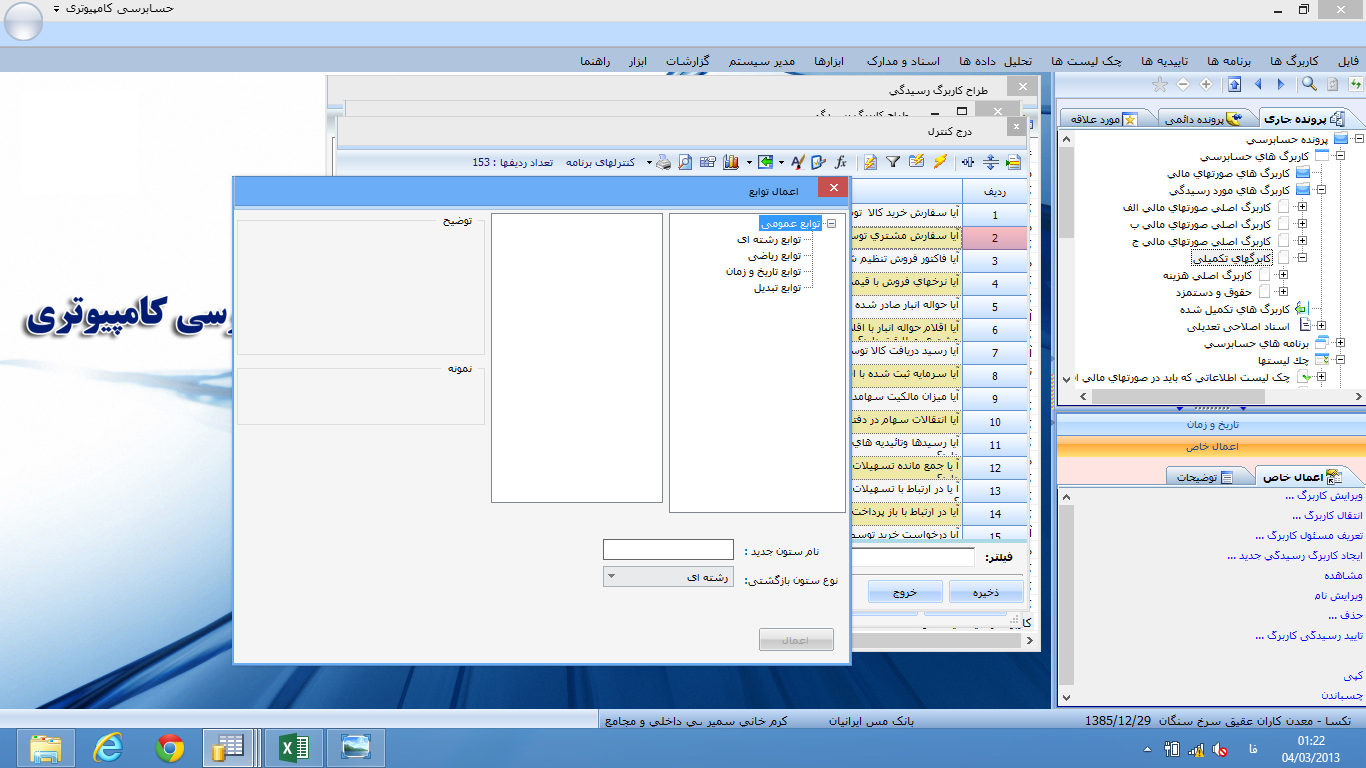Screen dimensions: 1366x768
Task: Click the blue forward arrow navigation icon
Action: (x=1281, y=85)
